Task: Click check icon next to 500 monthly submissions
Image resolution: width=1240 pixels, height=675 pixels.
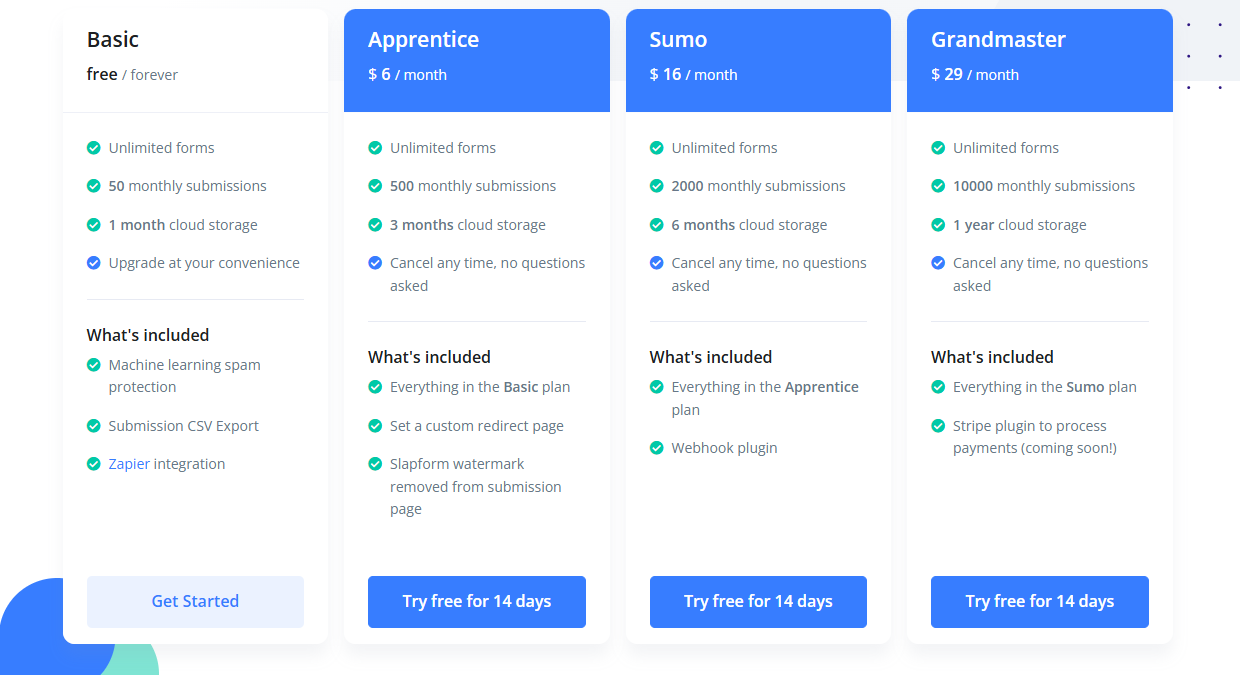Action: [x=375, y=186]
